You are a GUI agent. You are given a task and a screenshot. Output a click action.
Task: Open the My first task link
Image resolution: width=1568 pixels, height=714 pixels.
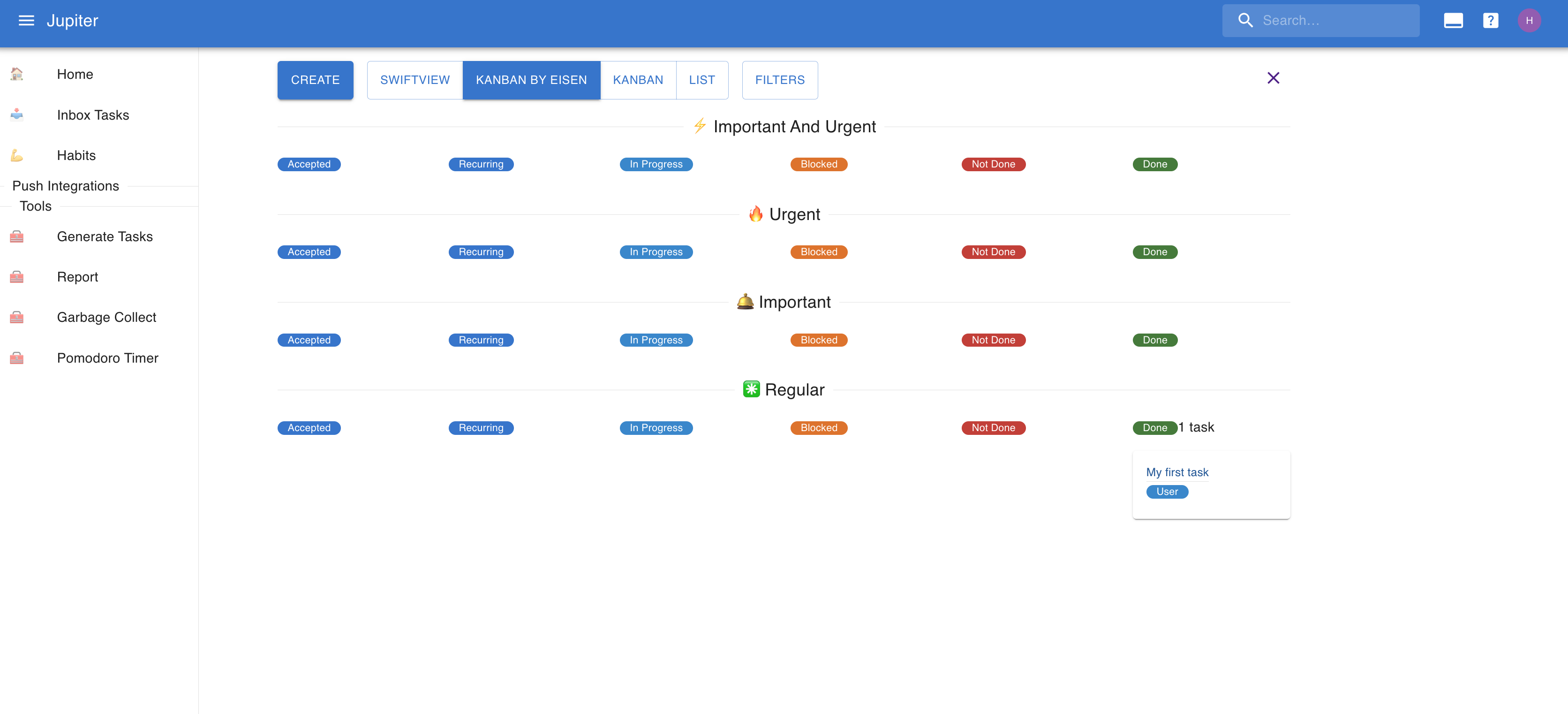click(1176, 472)
